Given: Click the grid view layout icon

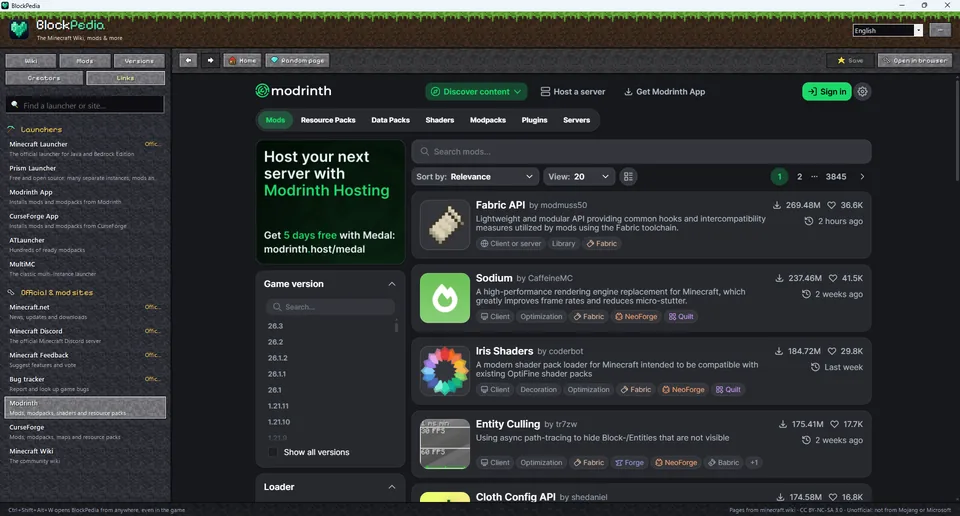Looking at the screenshot, I should (628, 176).
